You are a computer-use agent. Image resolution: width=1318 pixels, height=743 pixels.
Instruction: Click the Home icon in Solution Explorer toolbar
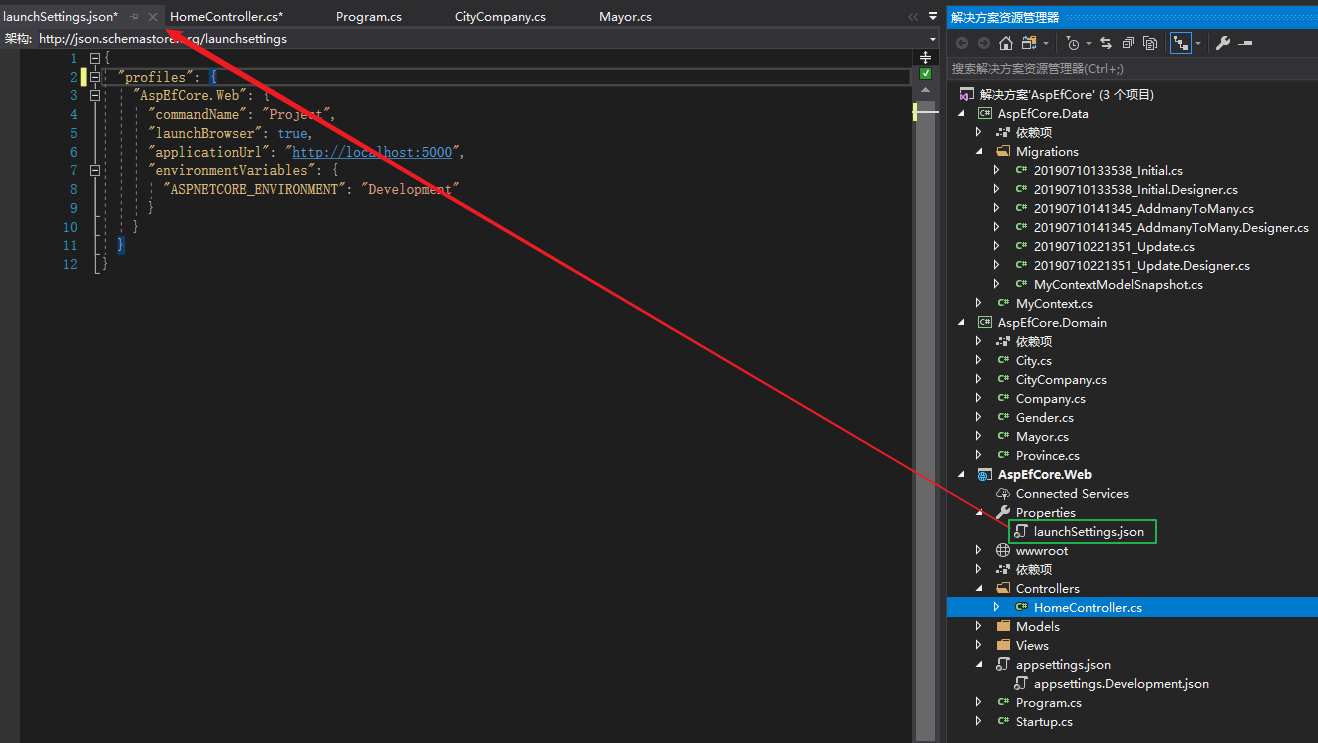click(x=1006, y=43)
